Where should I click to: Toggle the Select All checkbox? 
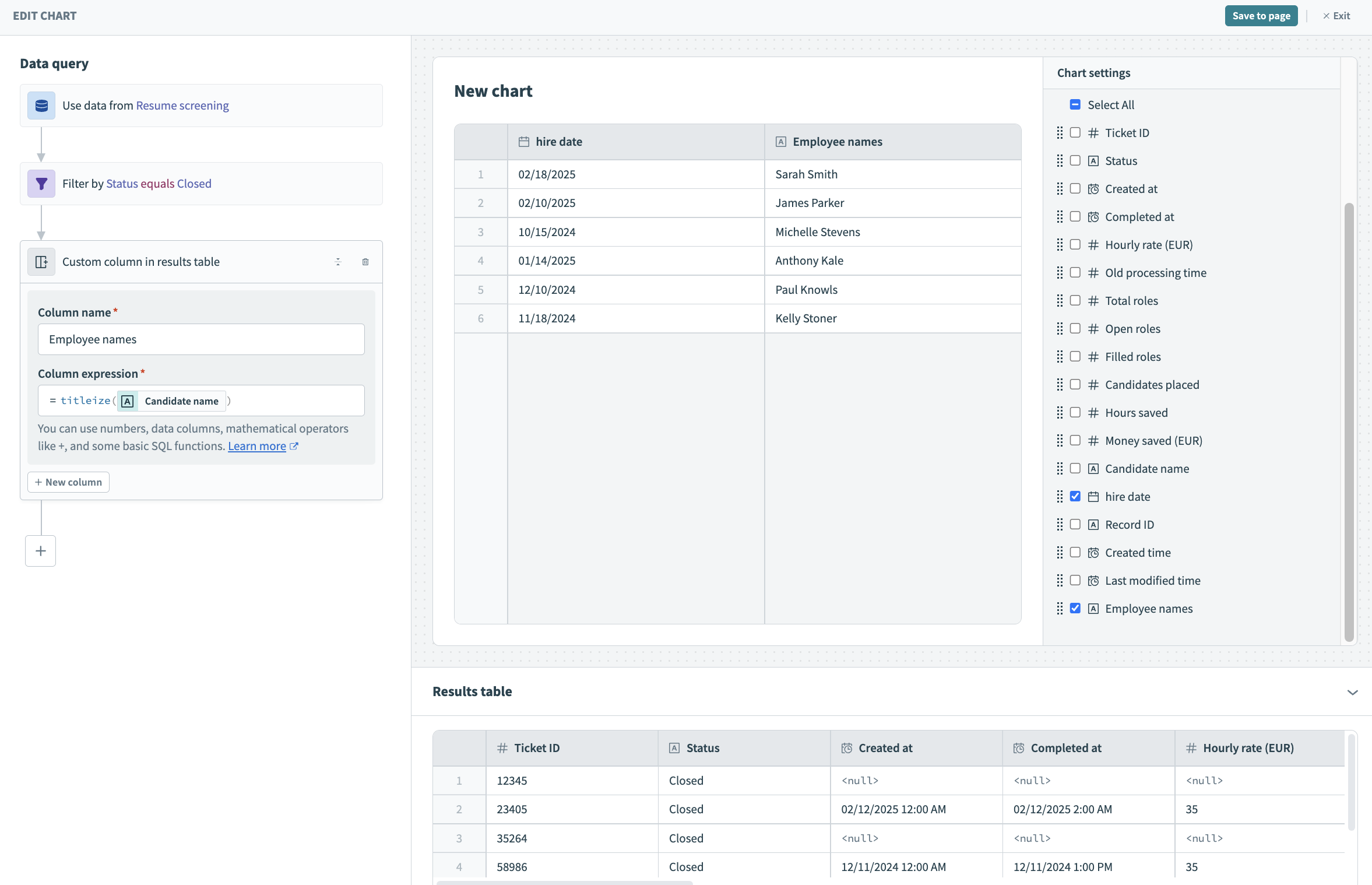pyautogui.click(x=1075, y=105)
